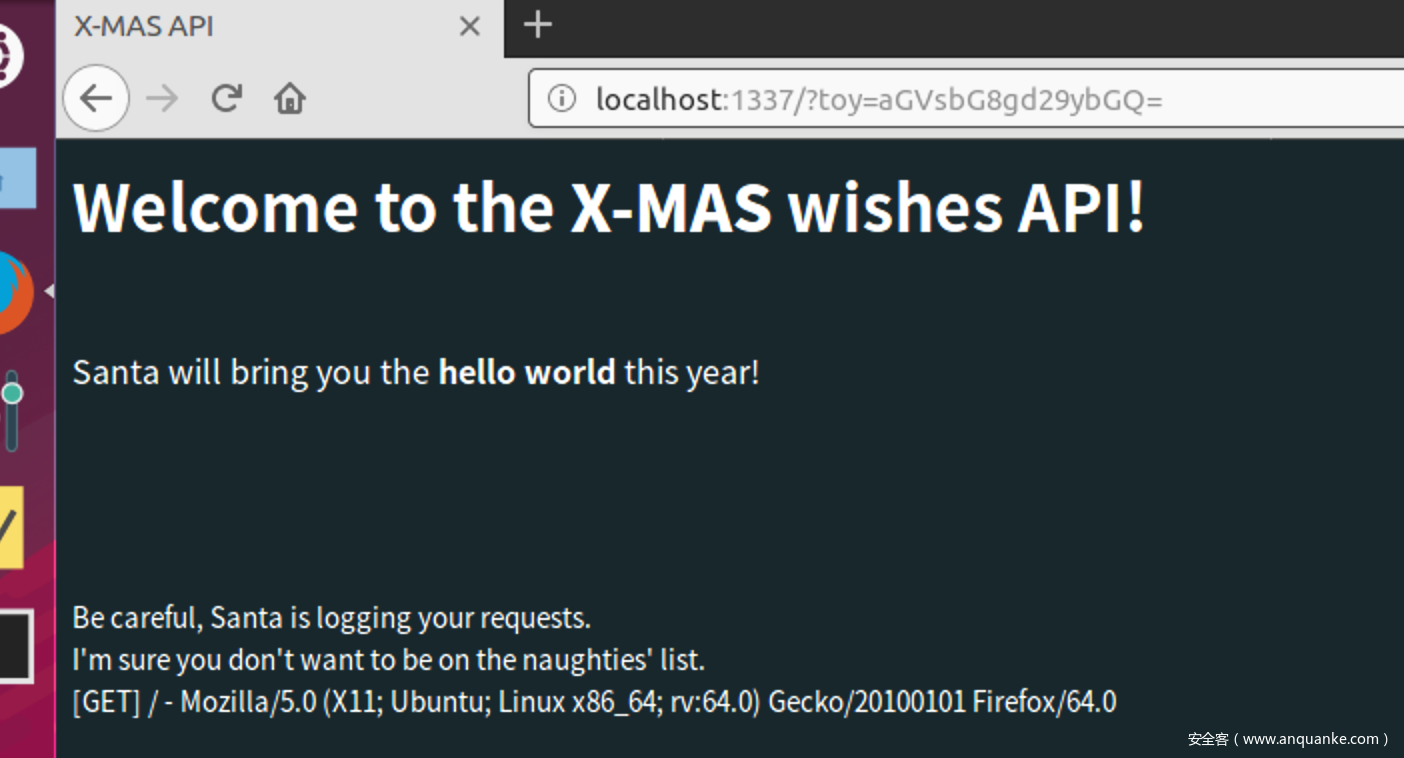
Task: Click the X-MAS wishes API heading
Action: coord(608,207)
